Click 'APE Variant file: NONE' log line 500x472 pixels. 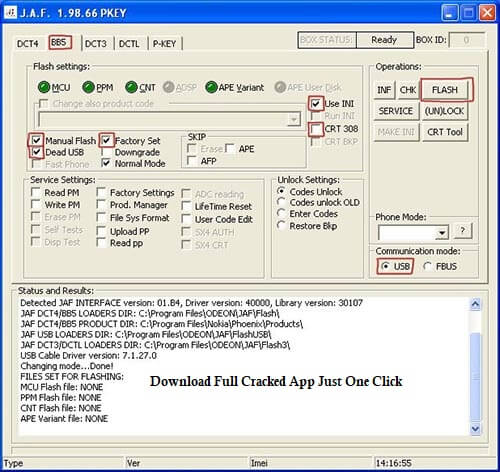pos(64,419)
